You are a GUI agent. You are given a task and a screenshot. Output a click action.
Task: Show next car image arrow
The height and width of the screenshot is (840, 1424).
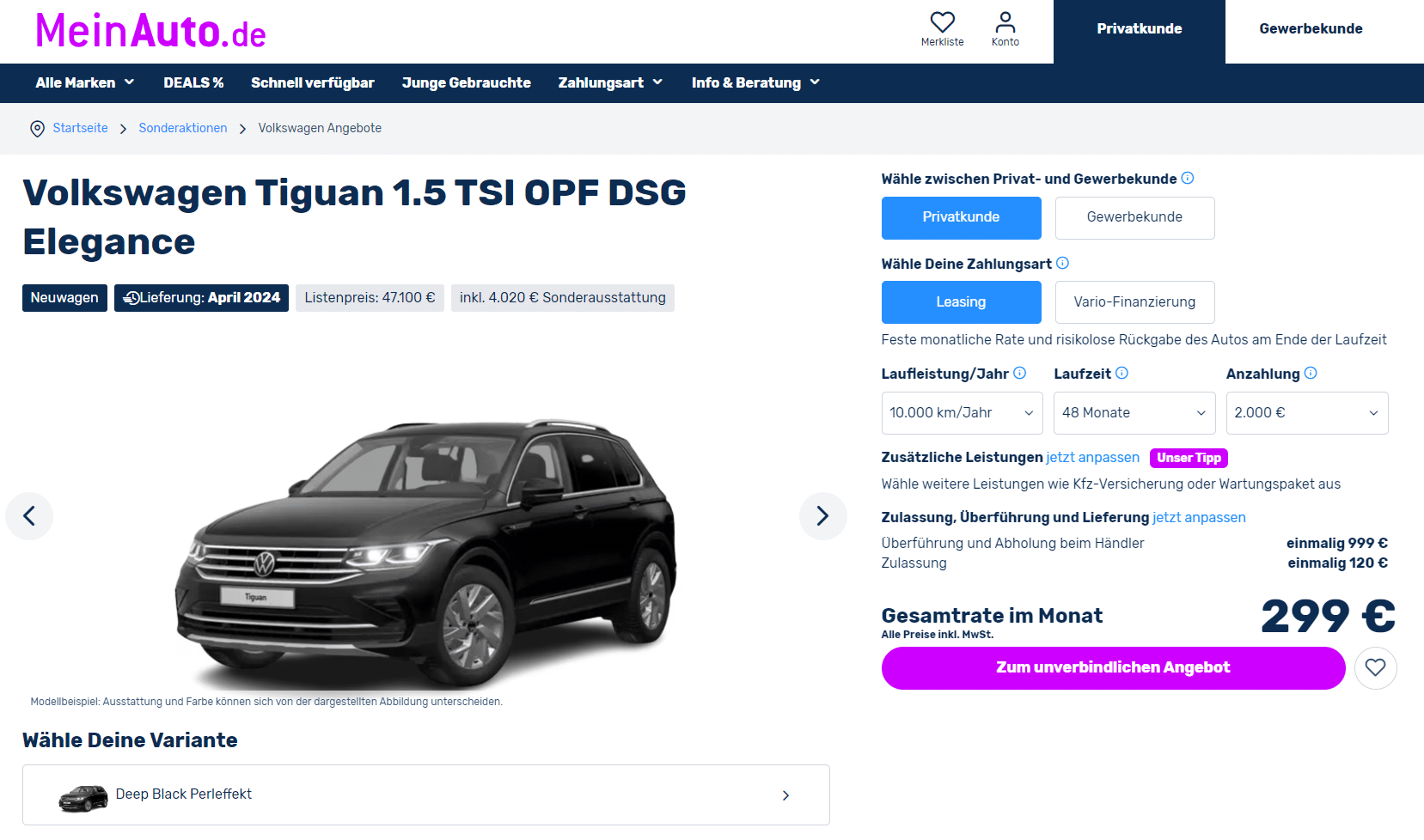822,515
